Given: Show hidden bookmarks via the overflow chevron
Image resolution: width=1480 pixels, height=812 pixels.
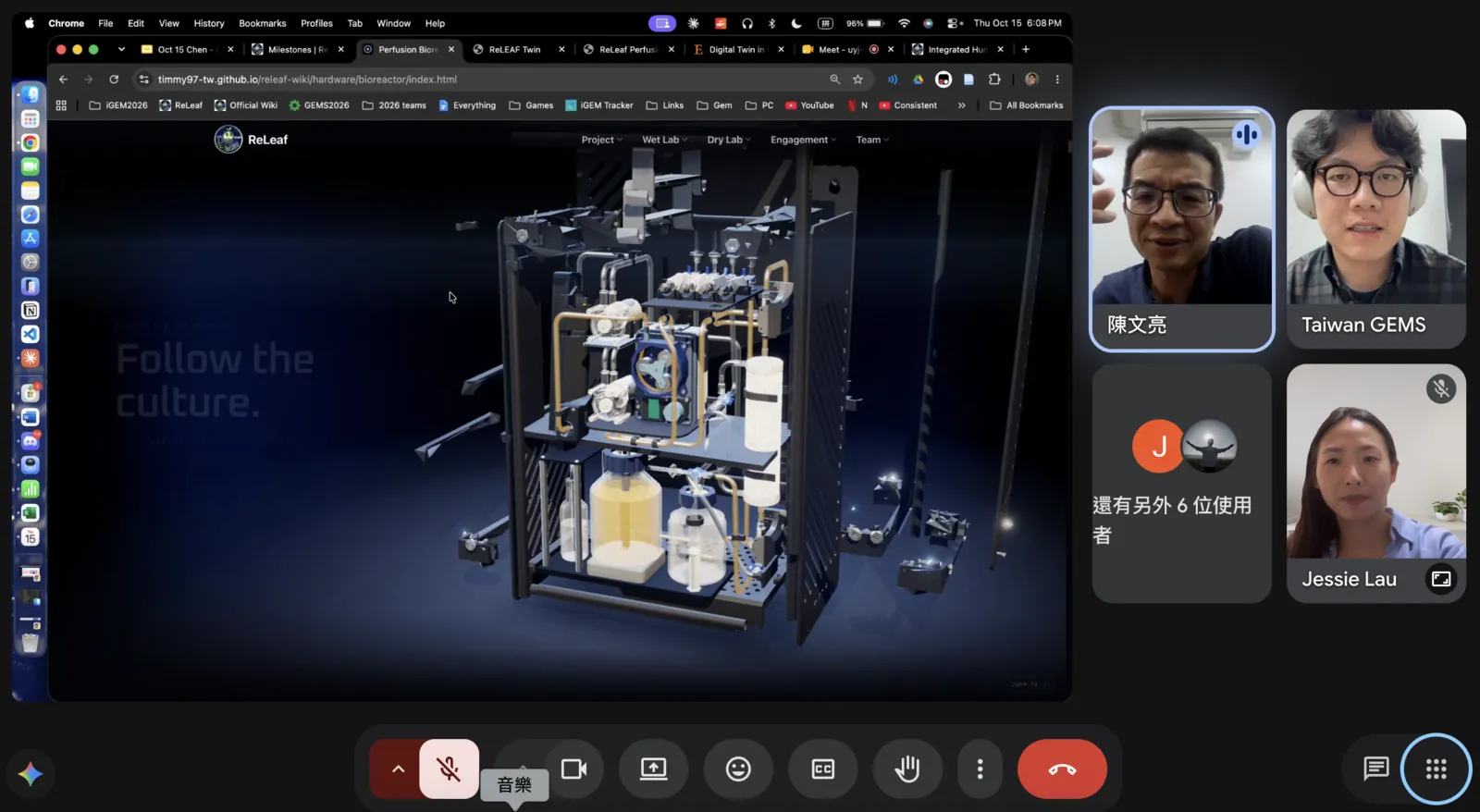Looking at the screenshot, I should point(962,105).
